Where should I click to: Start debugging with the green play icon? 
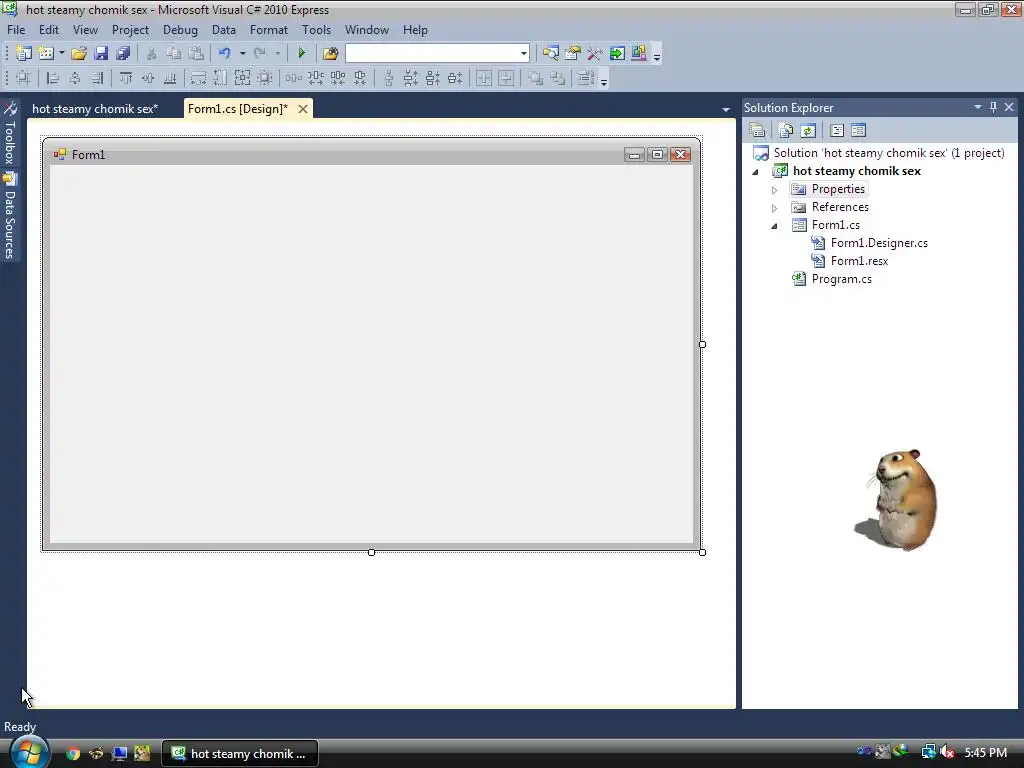click(301, 54)
